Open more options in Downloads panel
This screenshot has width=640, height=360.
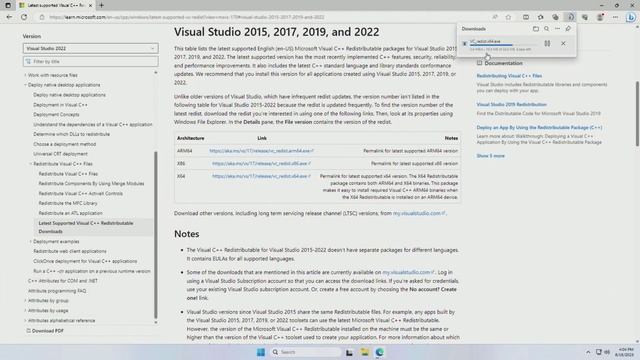pos(557,29)
